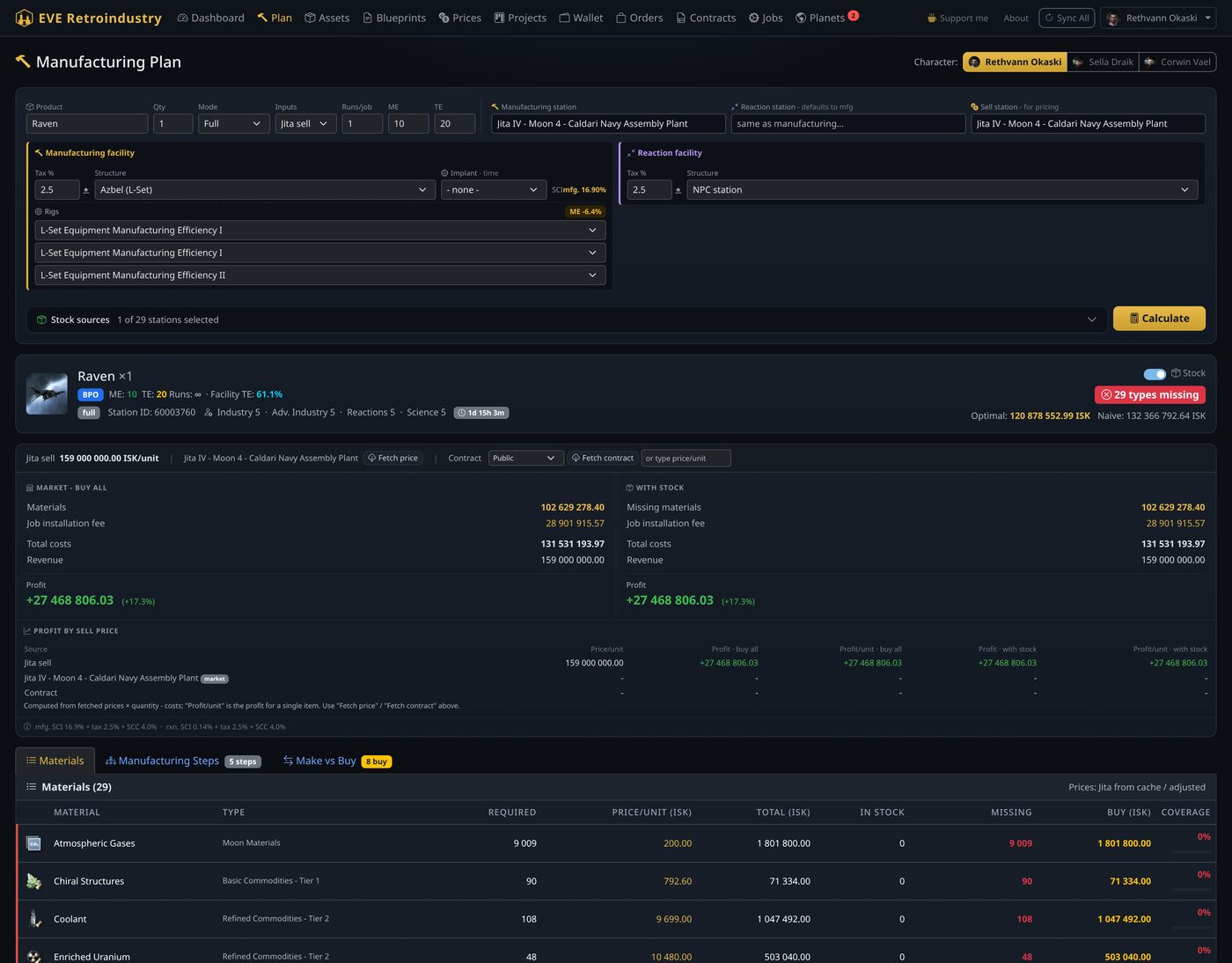1232x963 pixels.
Task: Click the Product field containing Raven
Action: pos(87,124)
